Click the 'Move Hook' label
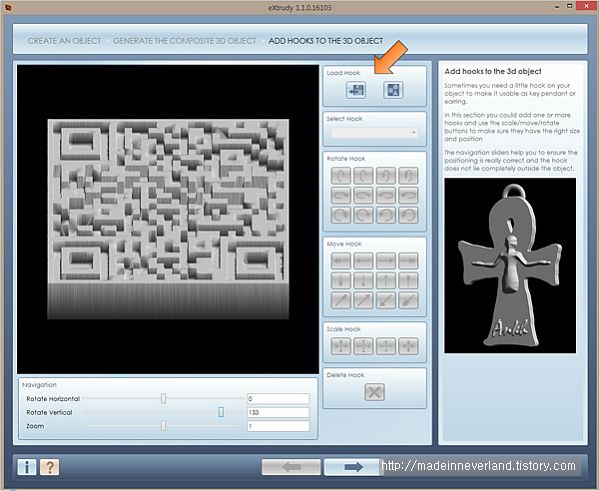Image resolution: width=600 pixels, height=491 pixels. [x=344, y=244]
